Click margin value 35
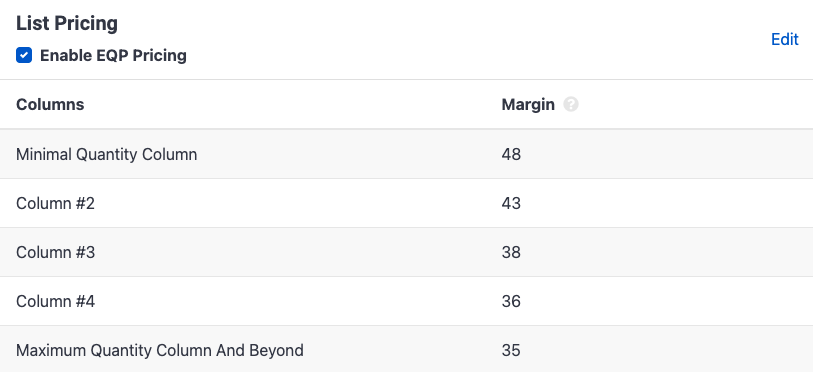Viewport: 813px width, 372px height. coord(511,350)
